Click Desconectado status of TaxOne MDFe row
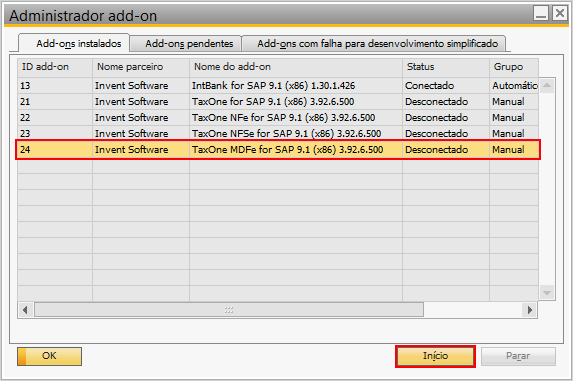This screenshot has height=381, width=573. pos(446,150)
